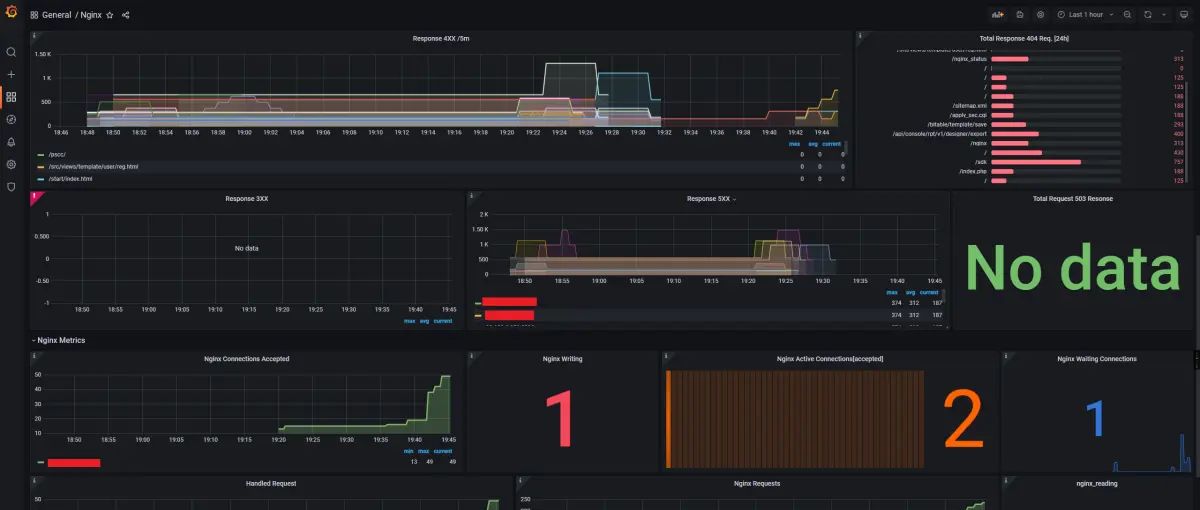Open the Handled Request panel title
Image resolution: width=1200 pixels, height=510 pixels.
point(271,483)
